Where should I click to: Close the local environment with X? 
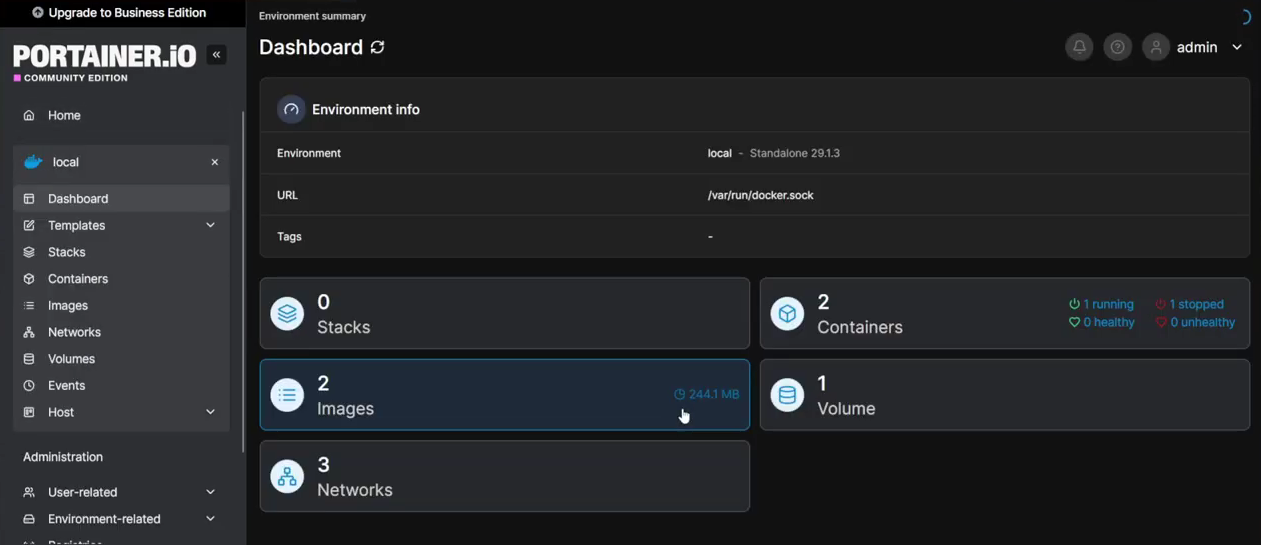click(214, 162)
